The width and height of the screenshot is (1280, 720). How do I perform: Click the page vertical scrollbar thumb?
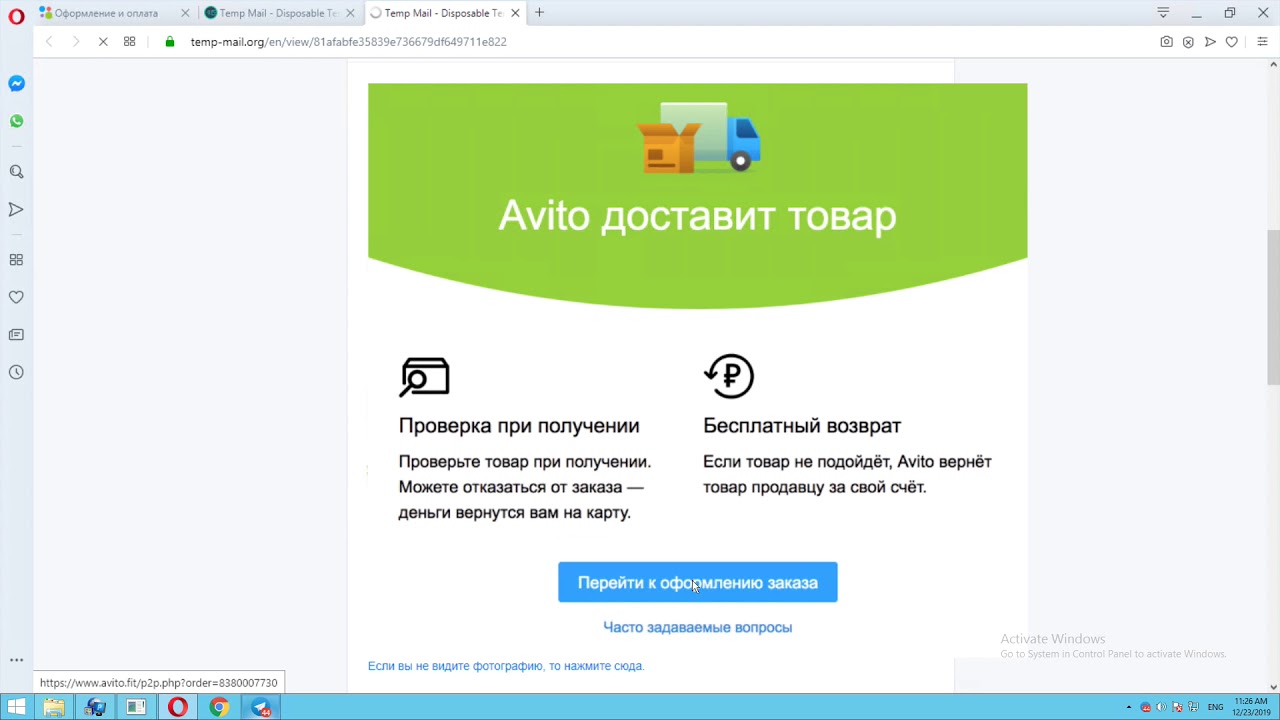pyautogui.click(x=1273, y=307)
